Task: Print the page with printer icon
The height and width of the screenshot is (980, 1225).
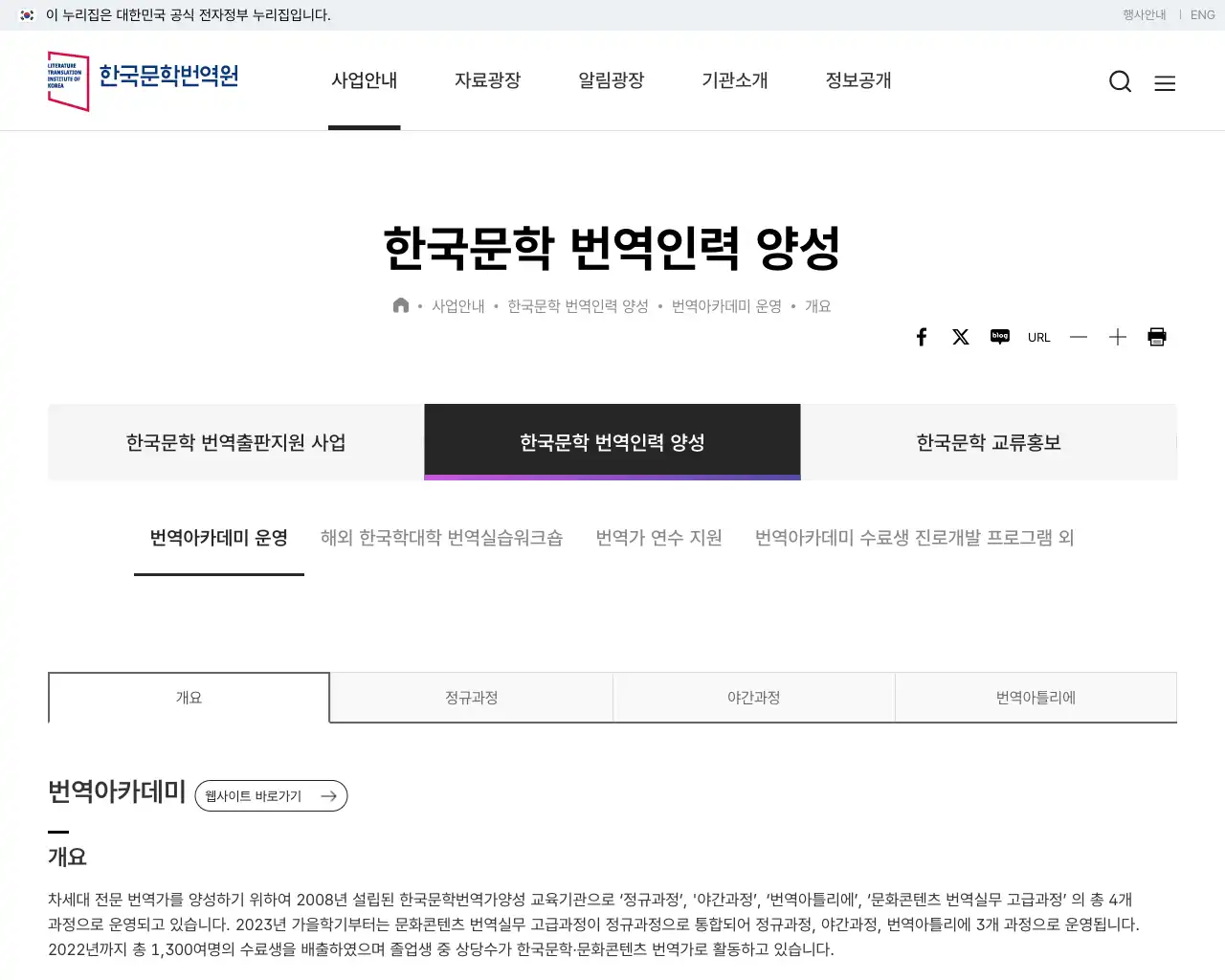Action: [x=1156, y=337]
